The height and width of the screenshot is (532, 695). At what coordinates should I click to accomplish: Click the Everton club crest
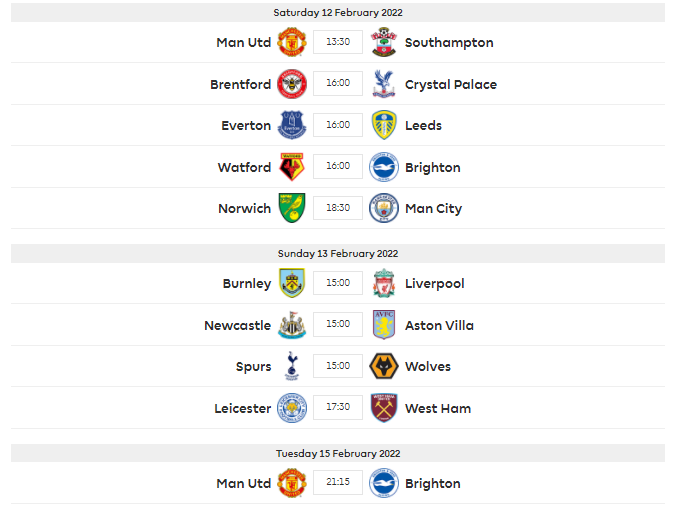tap(292, 125)
